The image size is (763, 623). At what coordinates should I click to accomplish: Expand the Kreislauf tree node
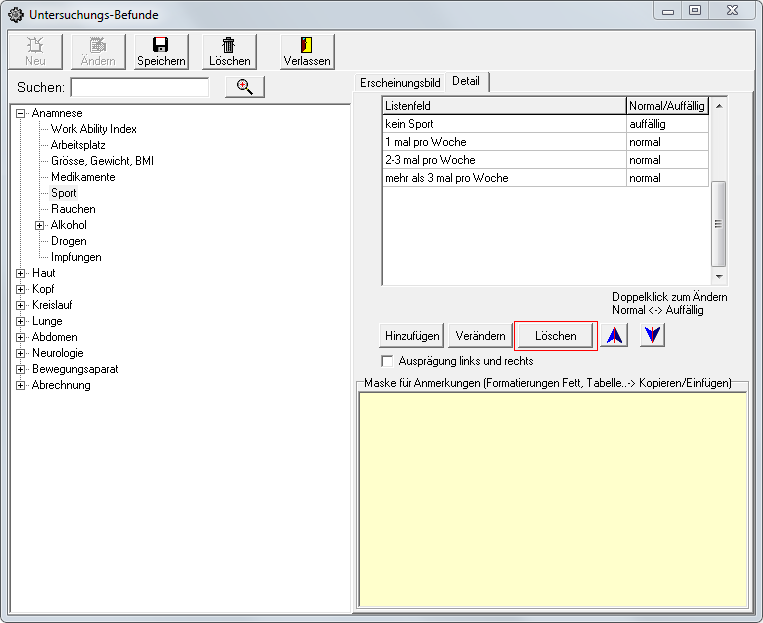coord(20,305)
